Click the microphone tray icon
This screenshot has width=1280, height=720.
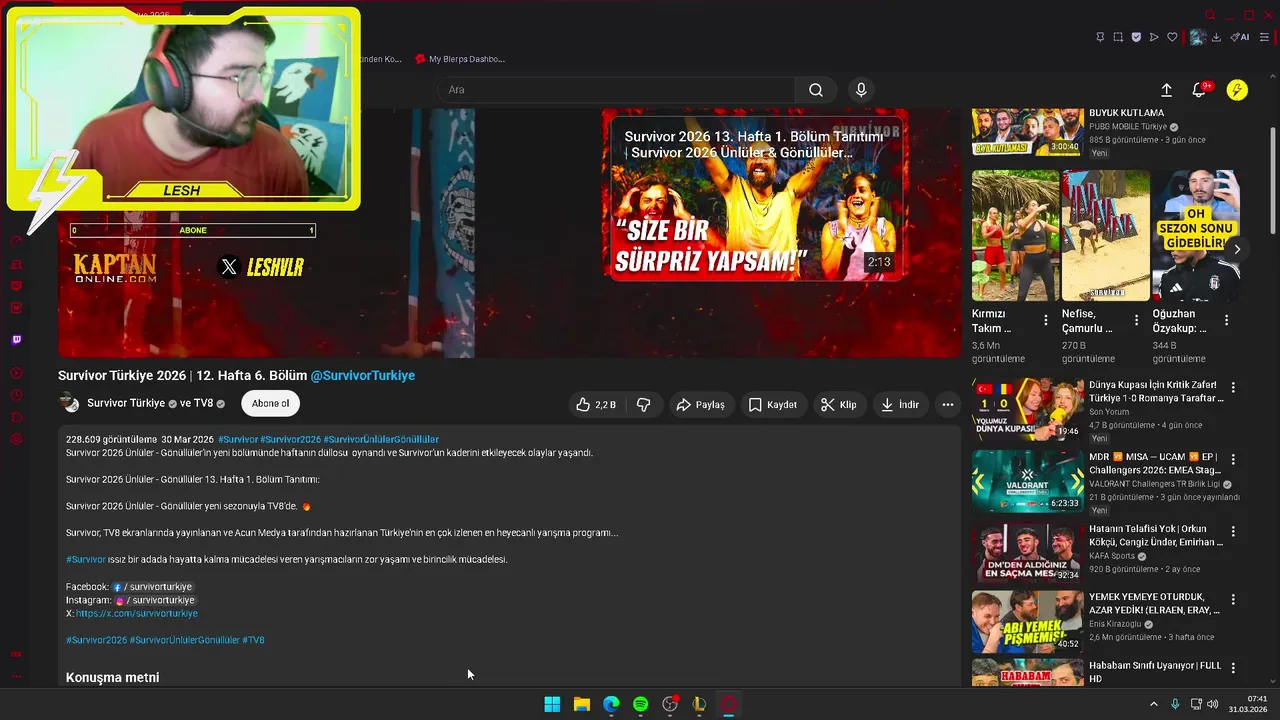1175,704
